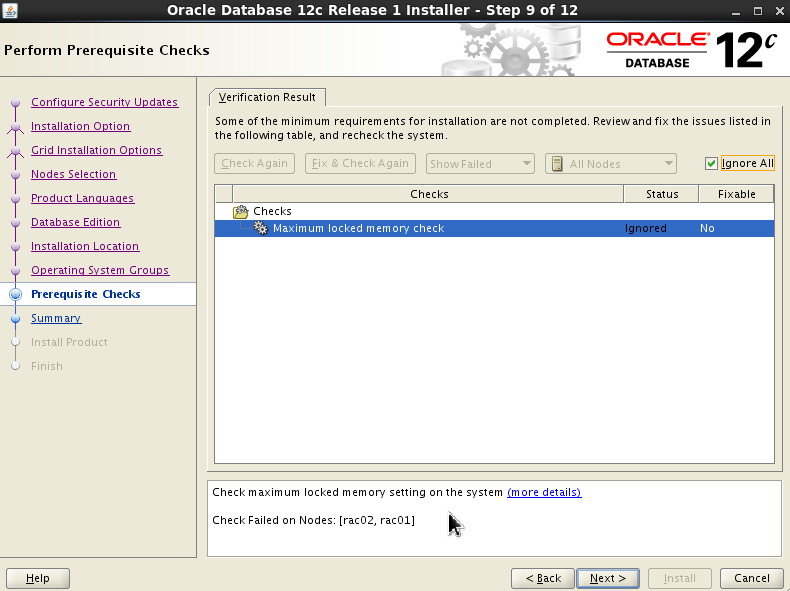Go to the Summary step
The image size is (790, 591).
pos(56,318)
